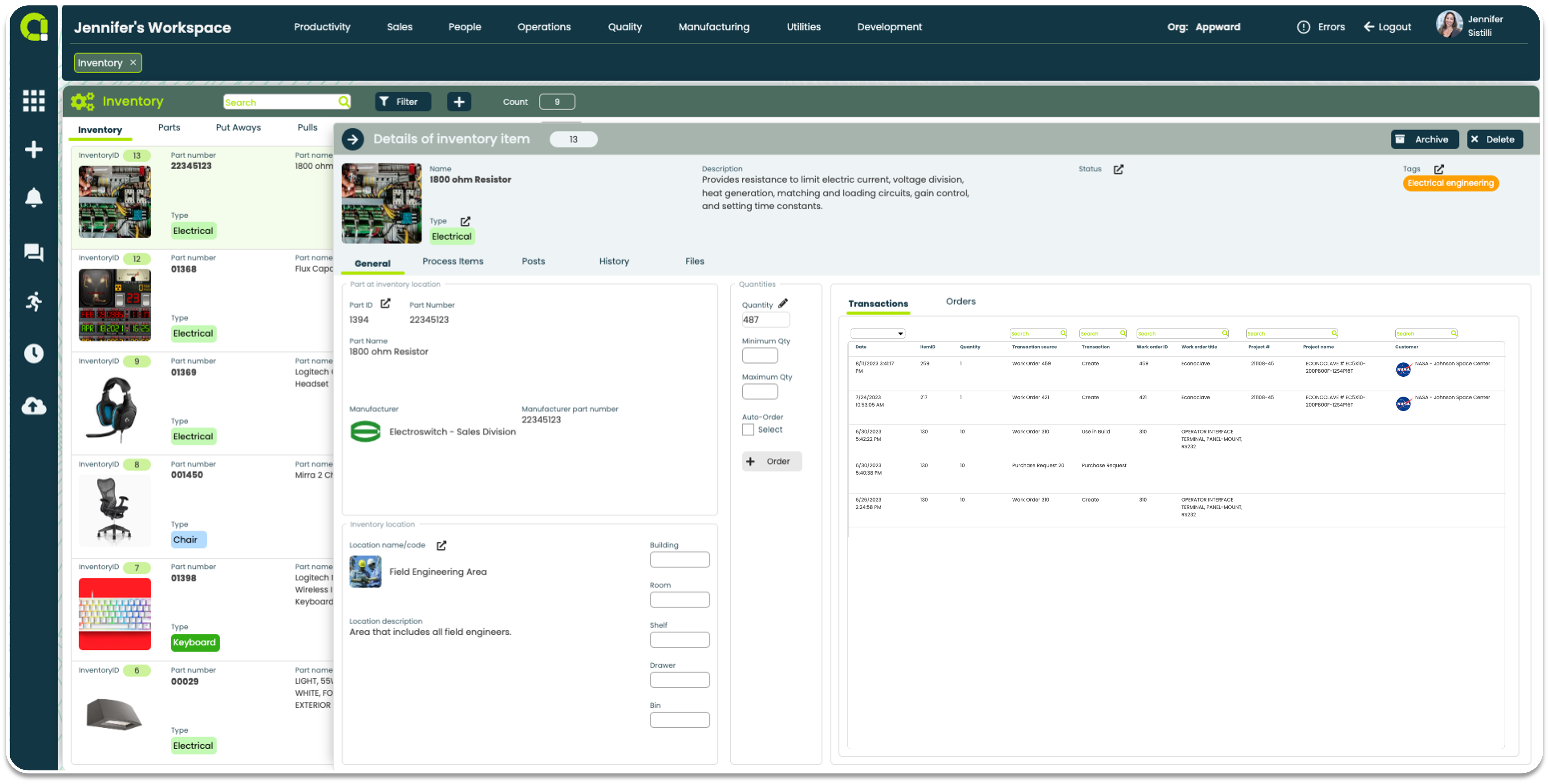Click the Add new item icon

[x=459, y=101]
